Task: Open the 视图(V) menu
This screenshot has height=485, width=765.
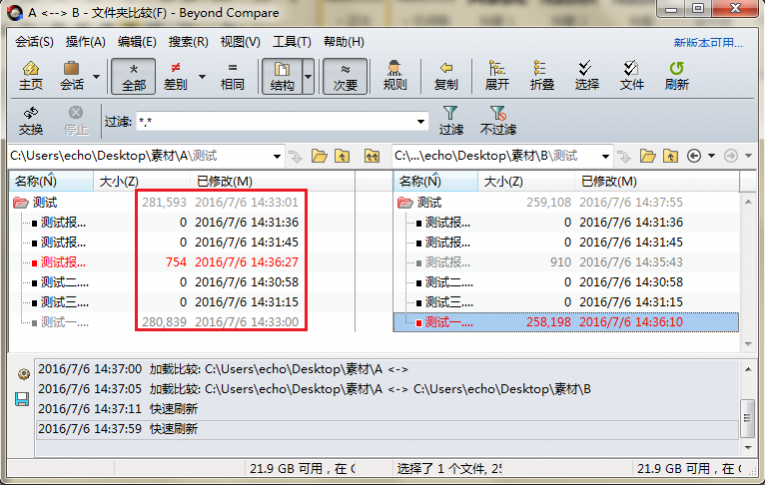Action: click(240, 42)
